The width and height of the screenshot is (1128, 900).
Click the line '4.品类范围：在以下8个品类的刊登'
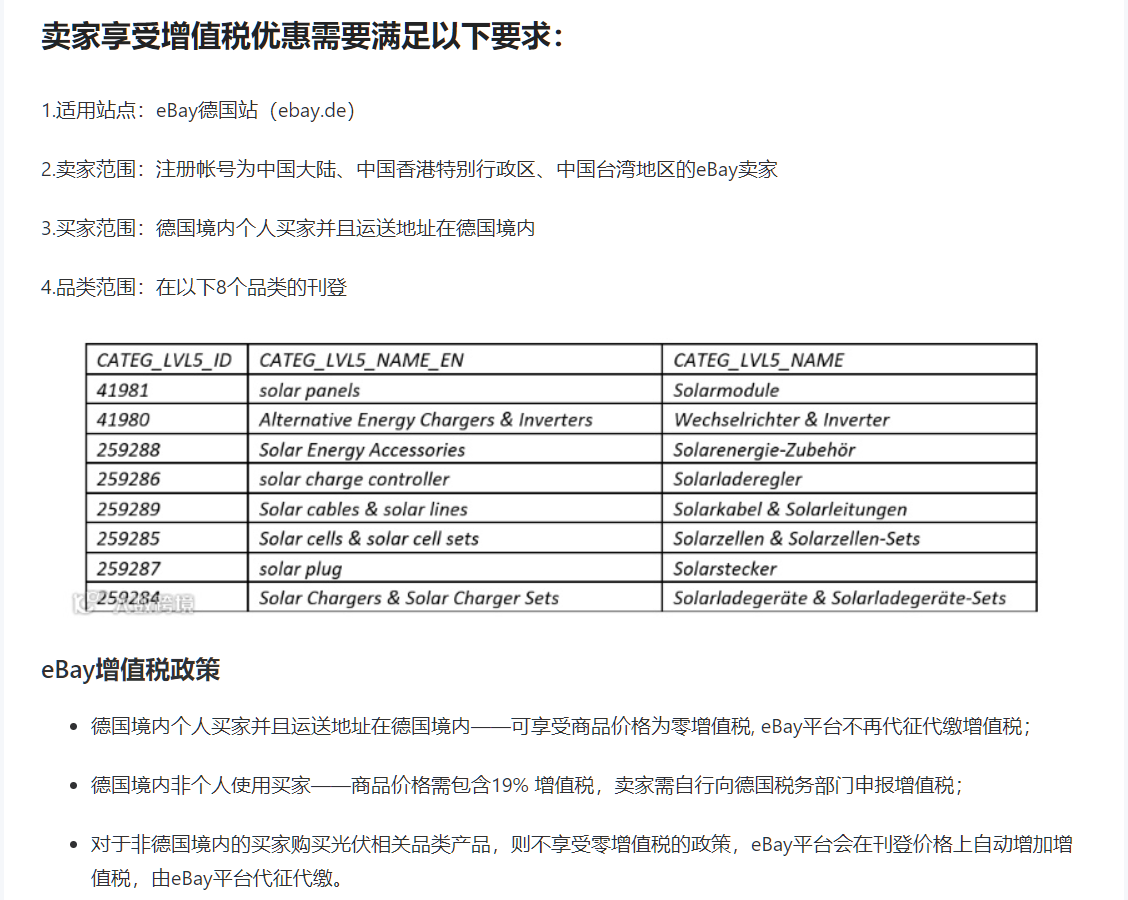194,288
